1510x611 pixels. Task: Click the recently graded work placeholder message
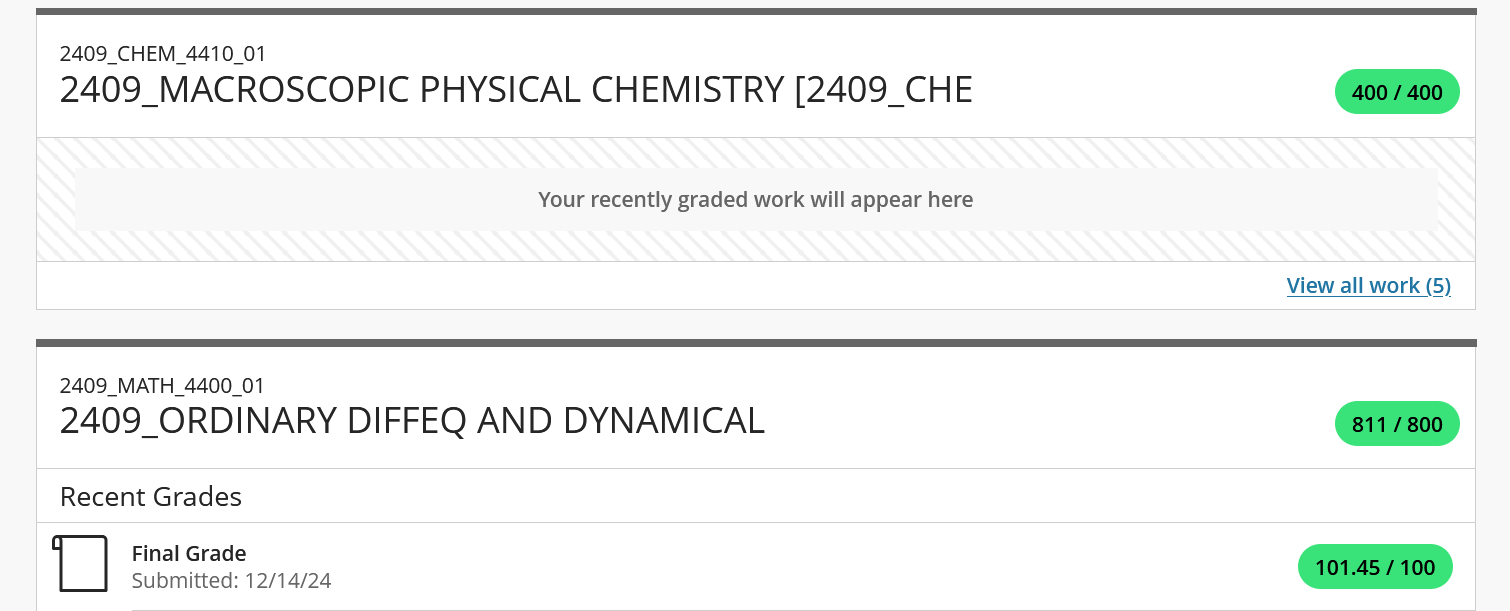(755, 200)
